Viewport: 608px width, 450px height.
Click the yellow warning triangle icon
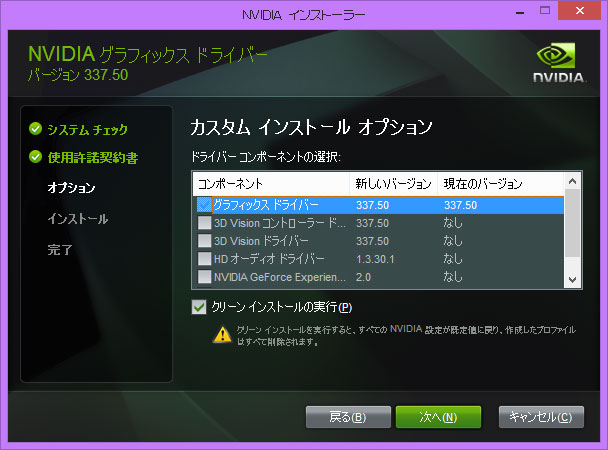[223, 335]
